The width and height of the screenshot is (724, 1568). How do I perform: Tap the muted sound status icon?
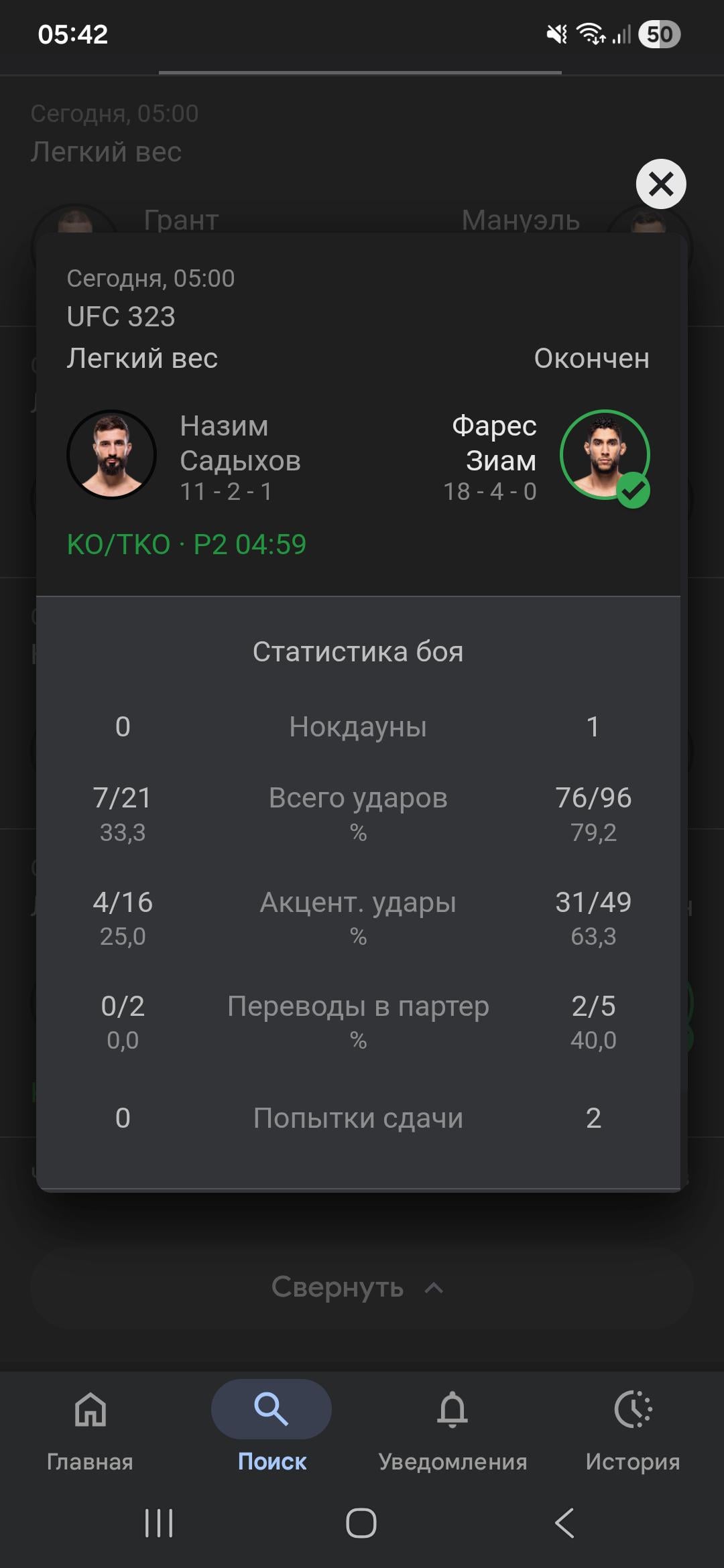tap(556, 34)
